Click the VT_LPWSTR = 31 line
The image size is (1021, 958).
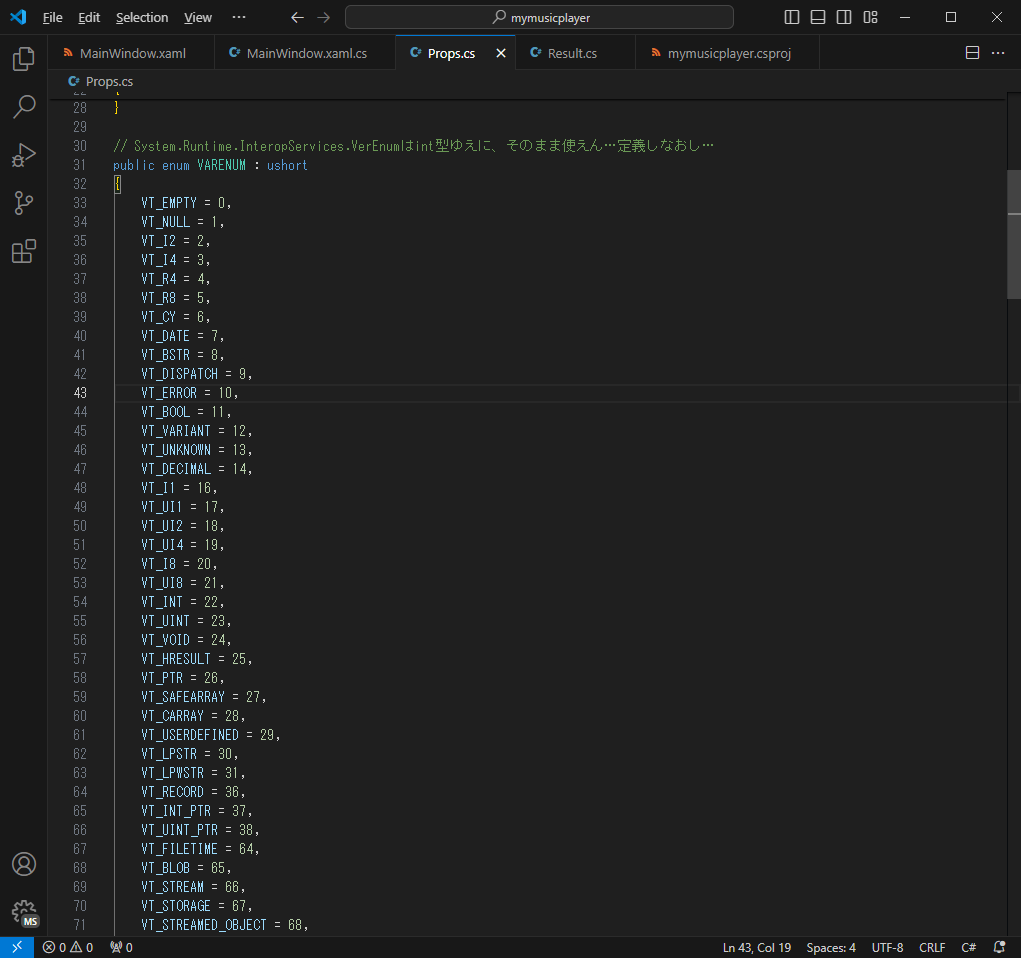(x=193, y=772)
